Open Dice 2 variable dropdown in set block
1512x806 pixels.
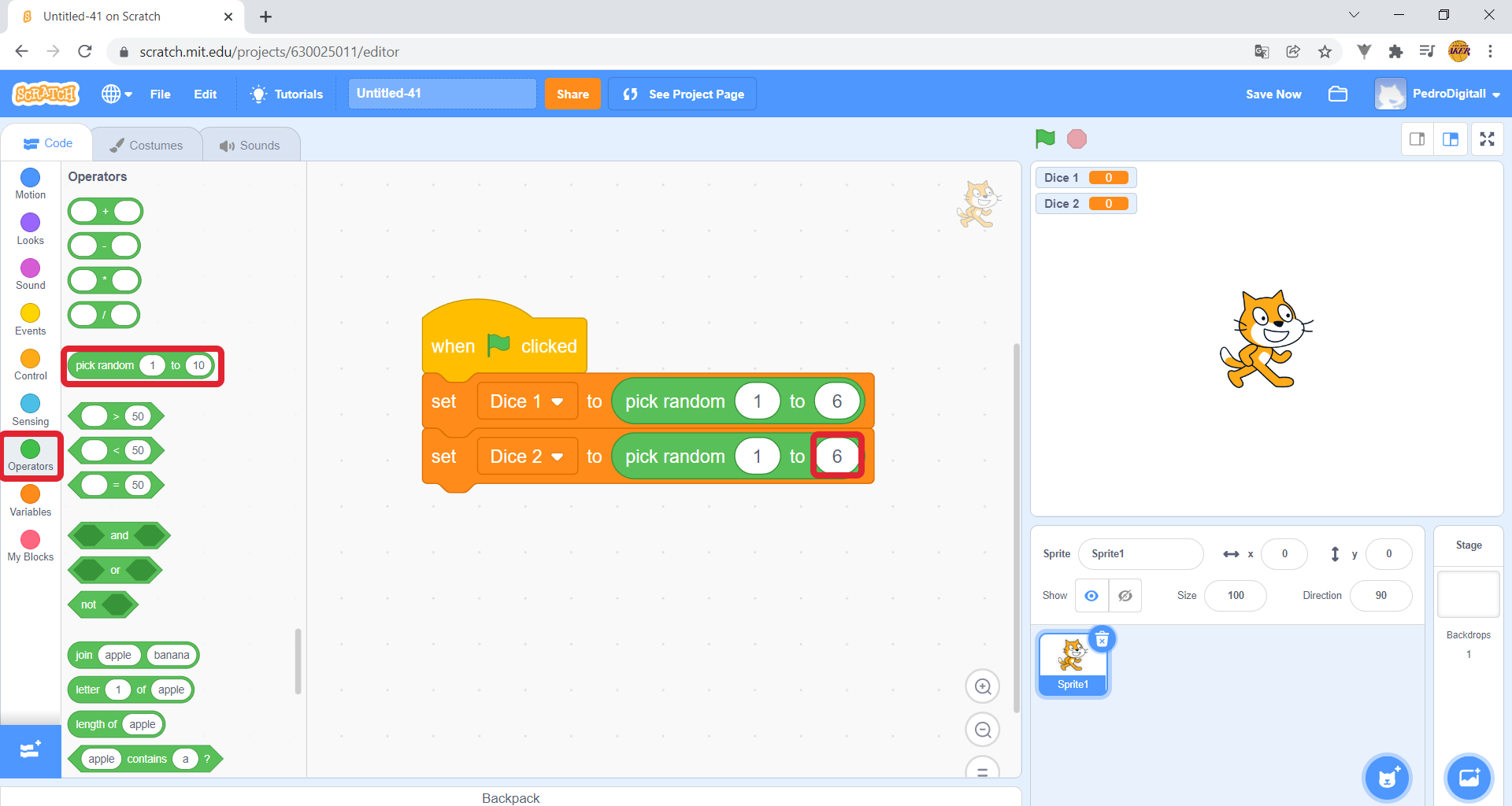(527, 457)
